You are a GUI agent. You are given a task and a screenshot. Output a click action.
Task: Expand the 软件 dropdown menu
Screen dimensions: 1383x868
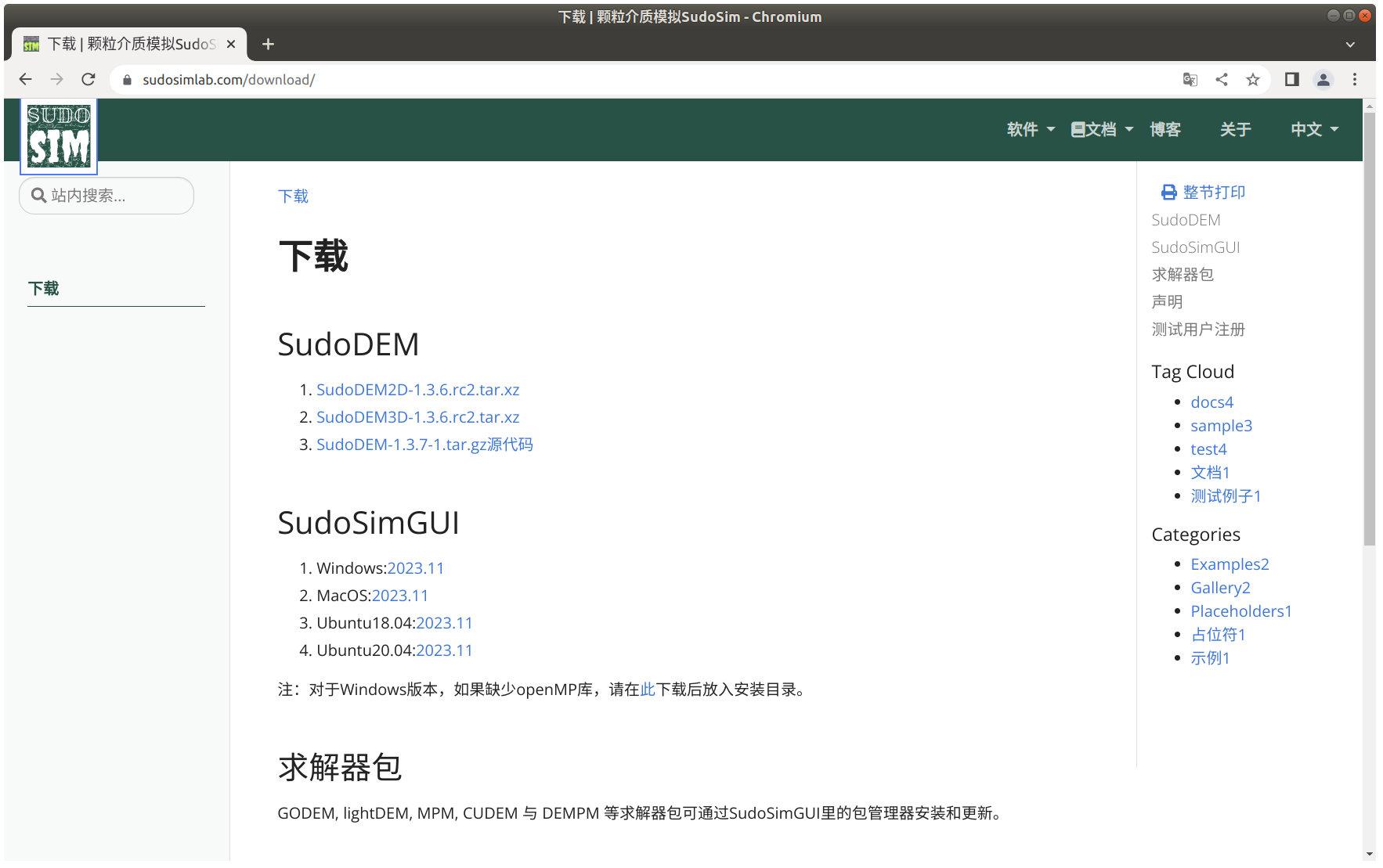point(1031,129)
